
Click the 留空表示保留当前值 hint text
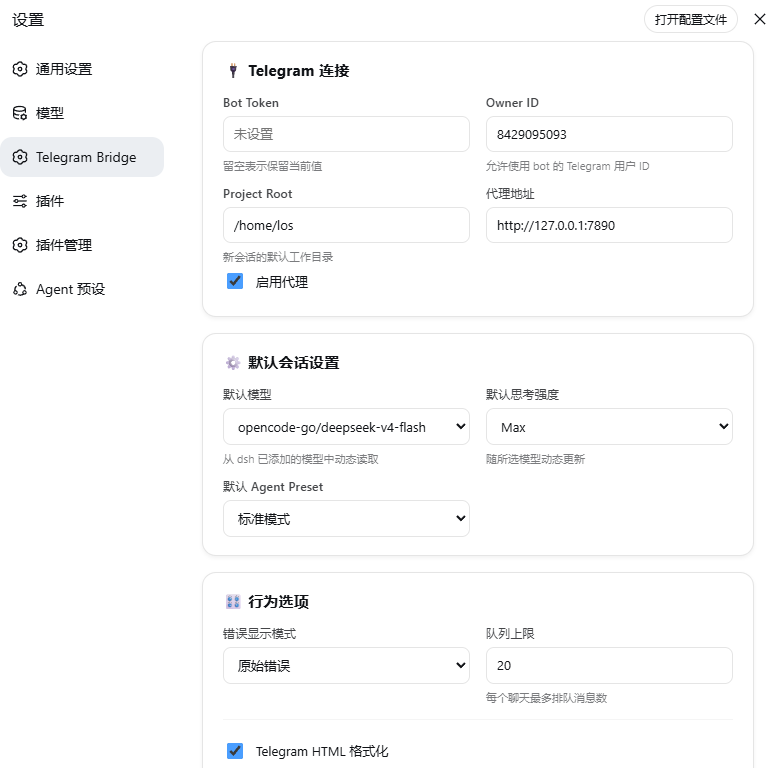pyautogui.click(x=272, y=166)
